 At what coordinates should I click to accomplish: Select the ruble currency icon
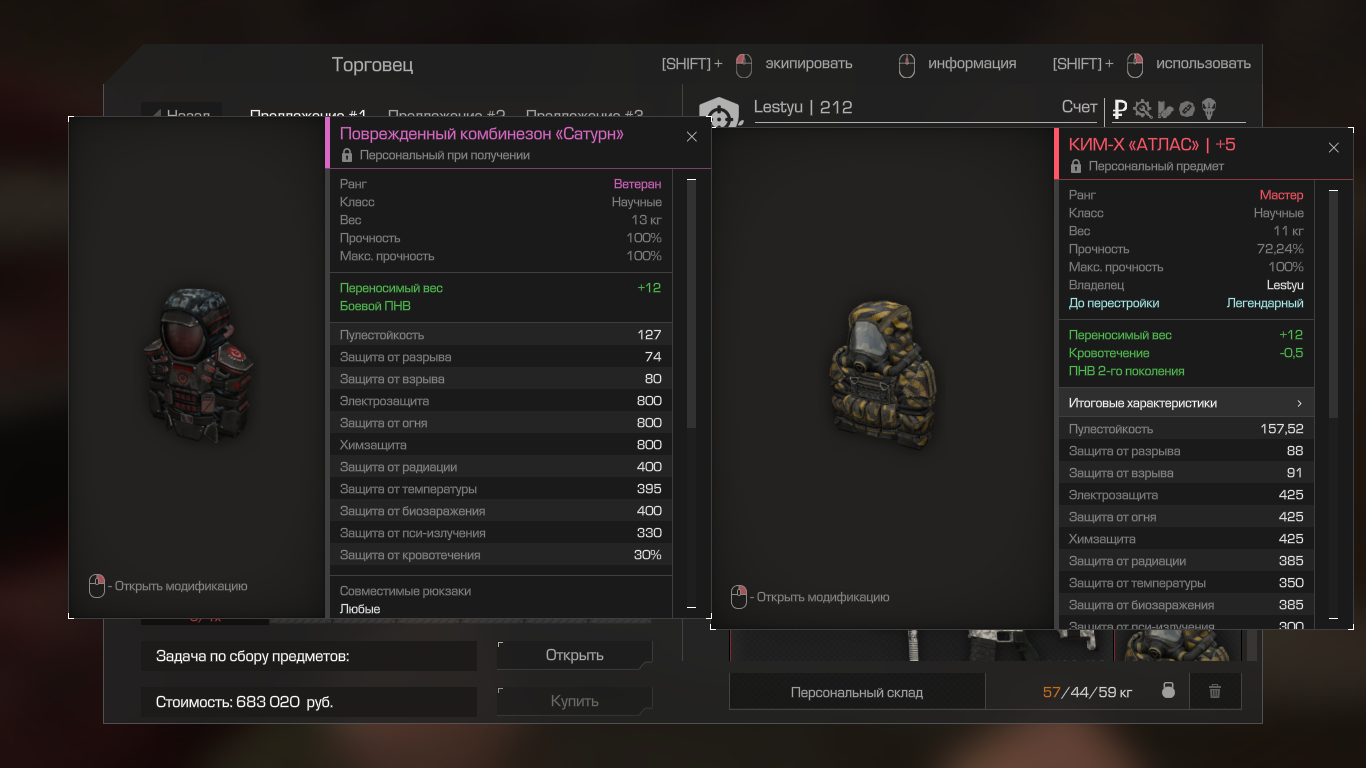coord(1120,109)
